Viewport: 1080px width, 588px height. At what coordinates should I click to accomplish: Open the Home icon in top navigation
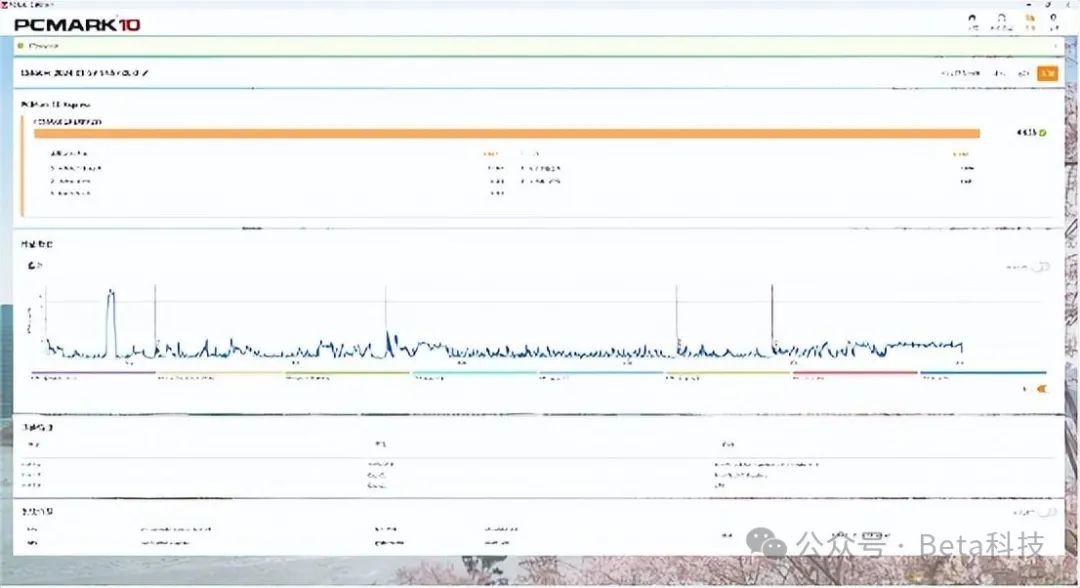click(x=972, y=21)
